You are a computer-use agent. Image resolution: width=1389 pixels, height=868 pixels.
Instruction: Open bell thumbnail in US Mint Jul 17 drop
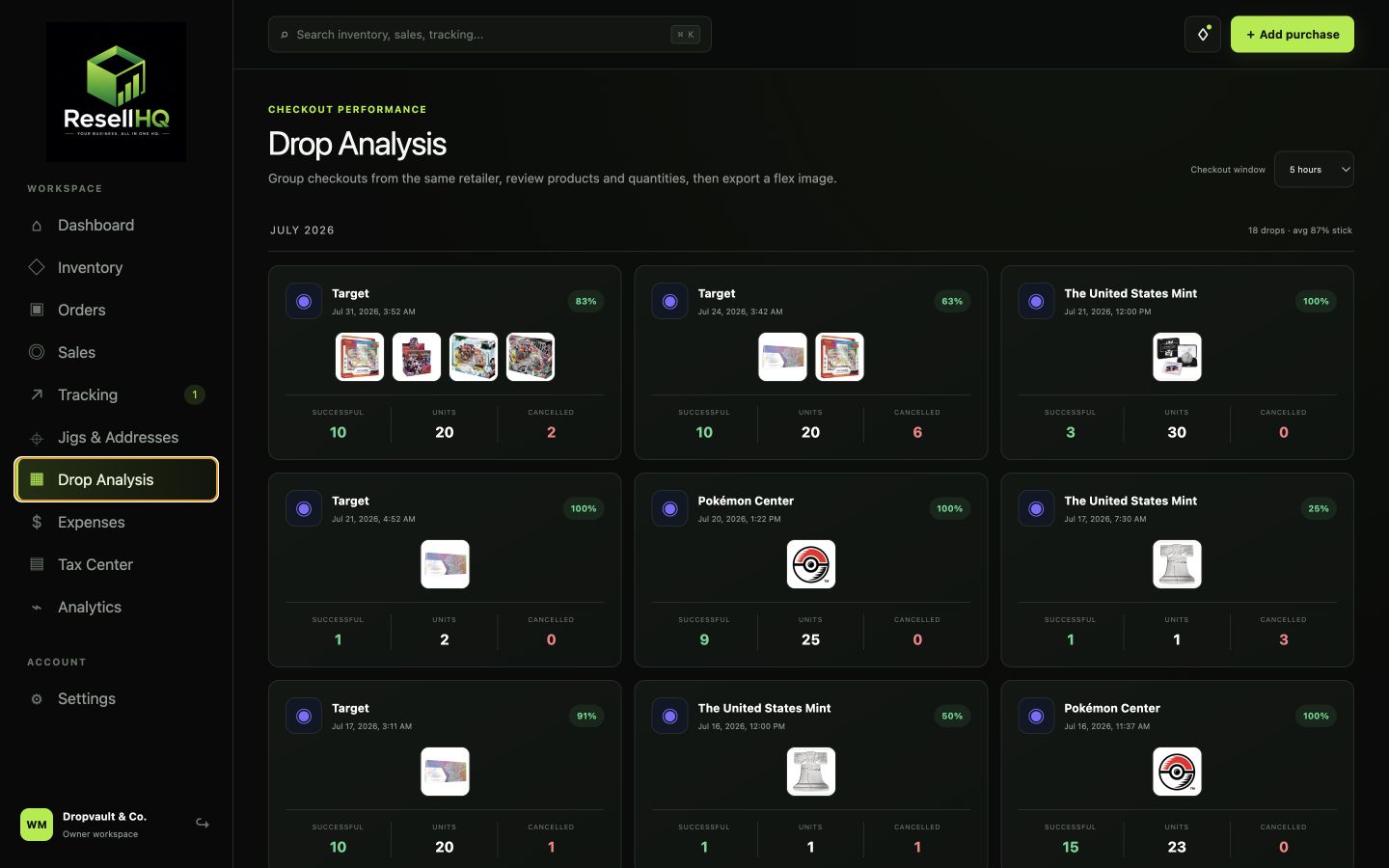tap(1177, 564)
